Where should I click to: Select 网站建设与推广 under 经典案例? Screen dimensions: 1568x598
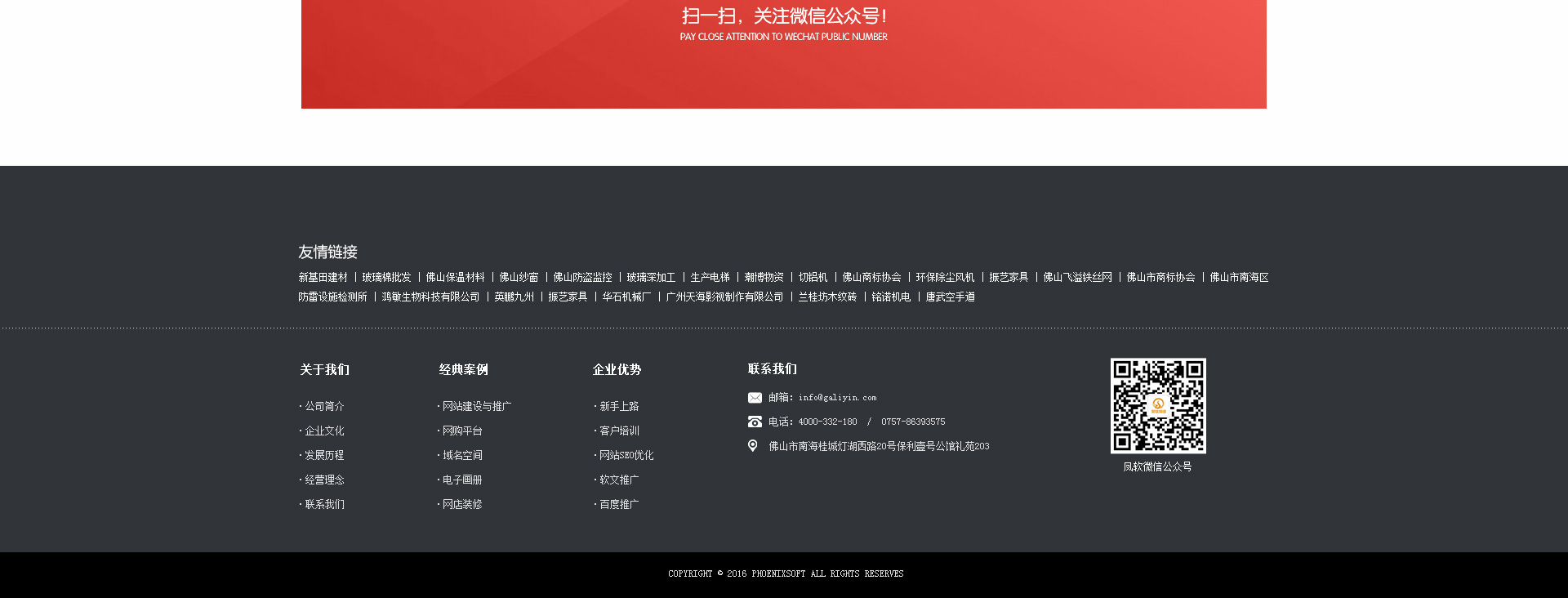(476, 407)
